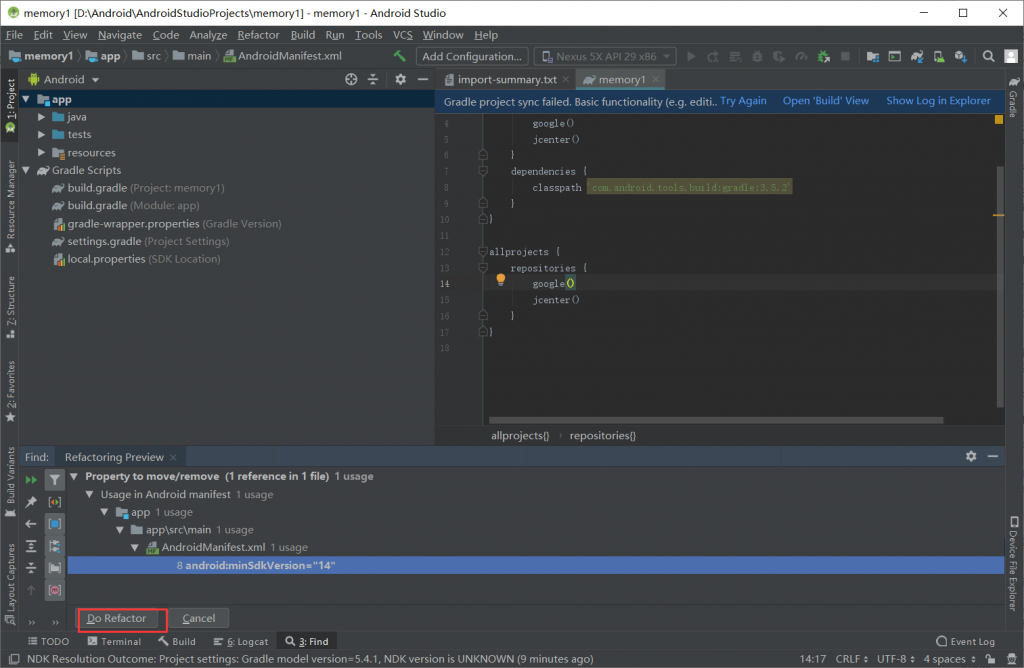
Task: Expand the tests folder node
Action: click(x=41, y=135)
